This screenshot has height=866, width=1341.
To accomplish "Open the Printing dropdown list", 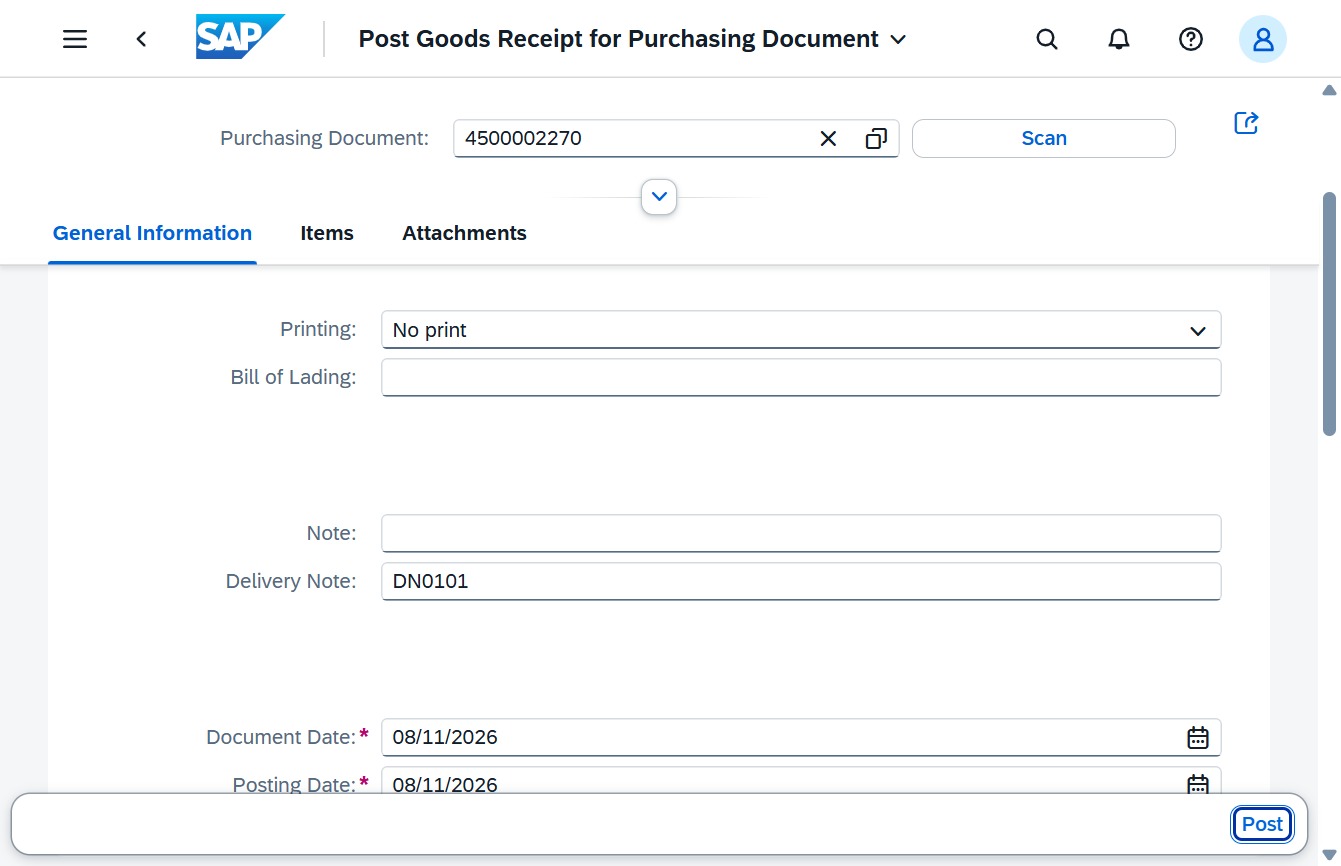I will click(1198, 330).
